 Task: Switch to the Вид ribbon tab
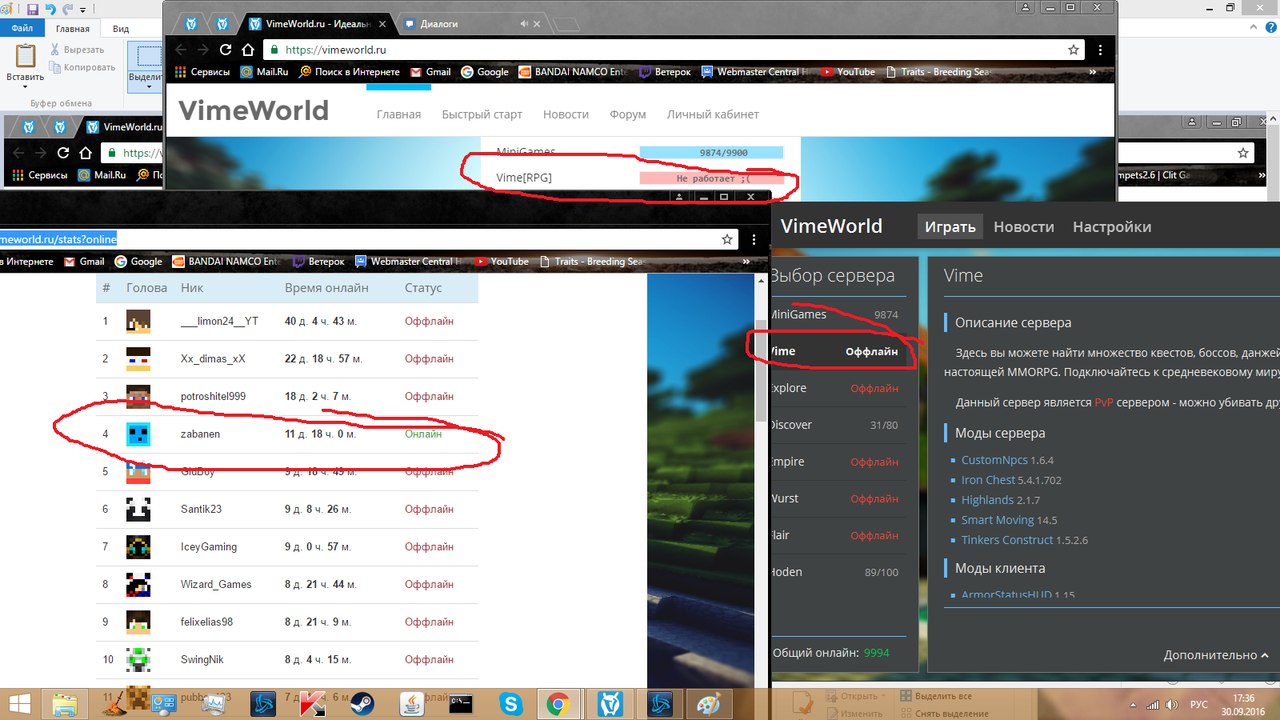pyautogui.click(x=120, y=29)
